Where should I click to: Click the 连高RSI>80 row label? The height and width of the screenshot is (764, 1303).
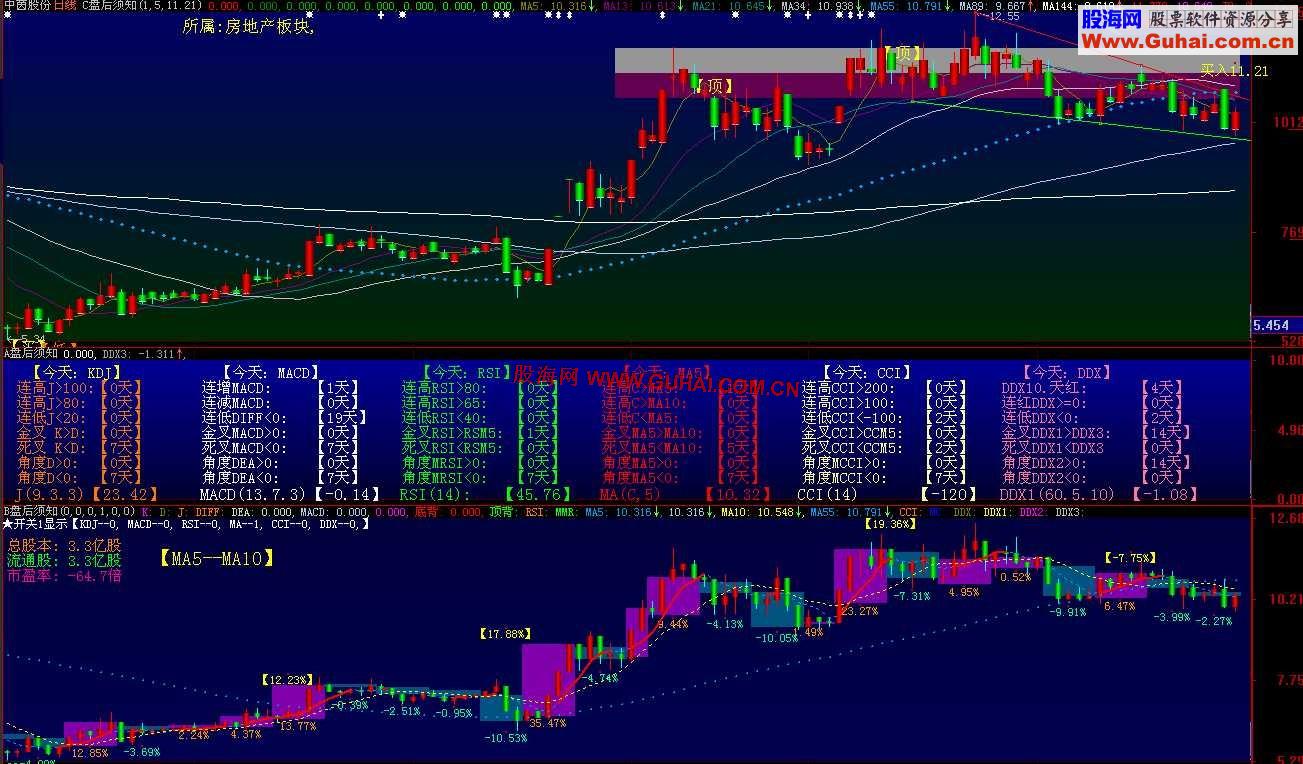pyautogui.click(x=444, y=388)
